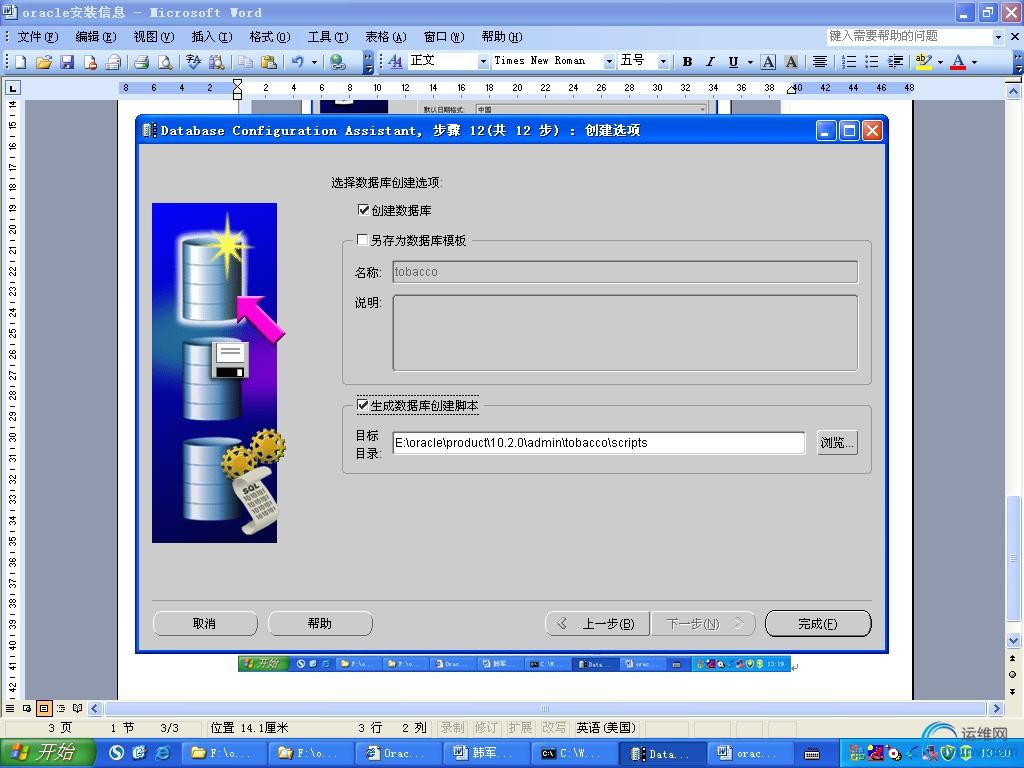Toggle the 创建数据库 checkbox
Image resolution: width=1024 pixels, height=768 pixels.
click(363, 210)
